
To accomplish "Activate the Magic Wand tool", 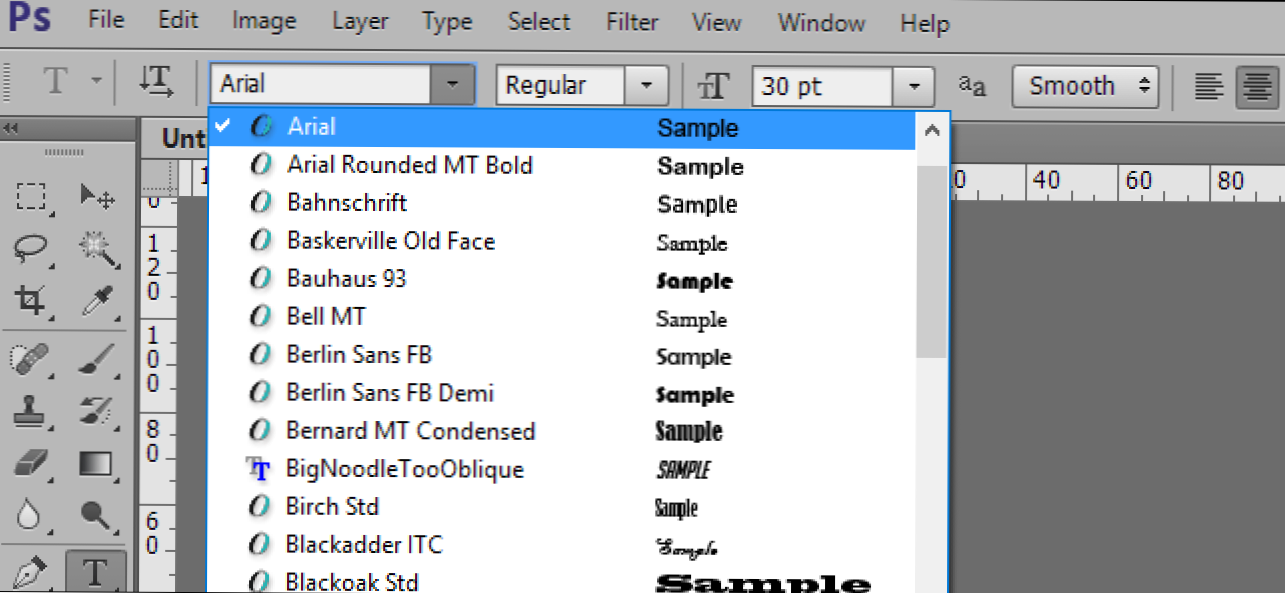I will click(x=96, y=247).
